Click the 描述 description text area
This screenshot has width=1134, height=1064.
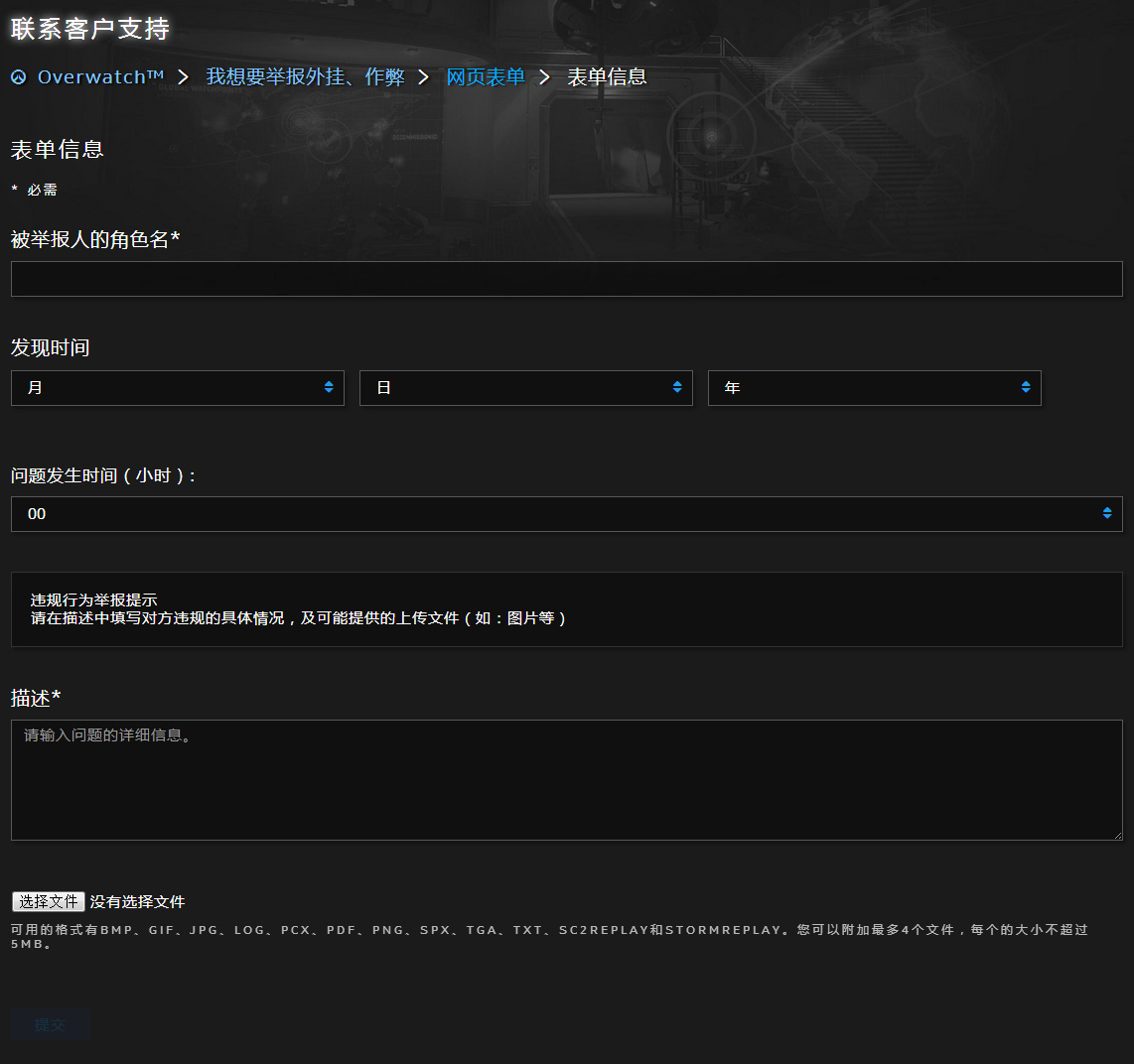click(x=566, y=780)
